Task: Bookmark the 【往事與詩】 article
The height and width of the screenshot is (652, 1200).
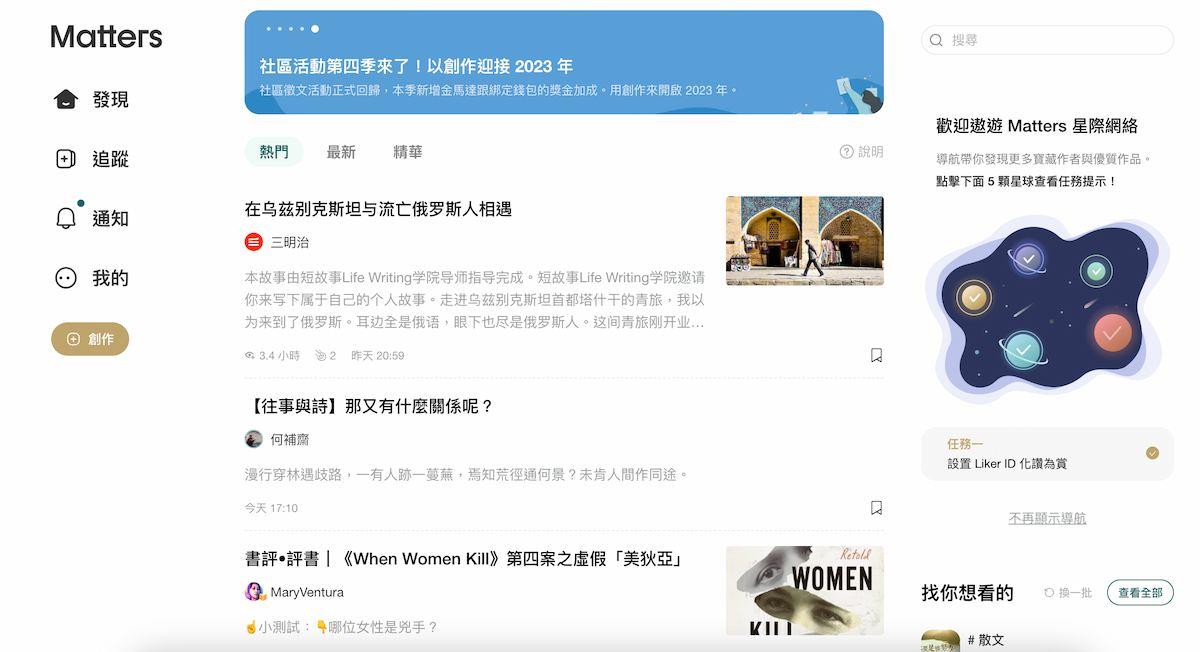Action: (x=876, y=508)
